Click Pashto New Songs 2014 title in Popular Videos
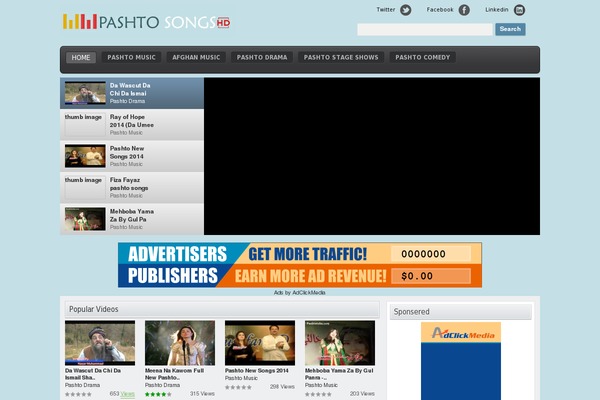 coord(257,371)
